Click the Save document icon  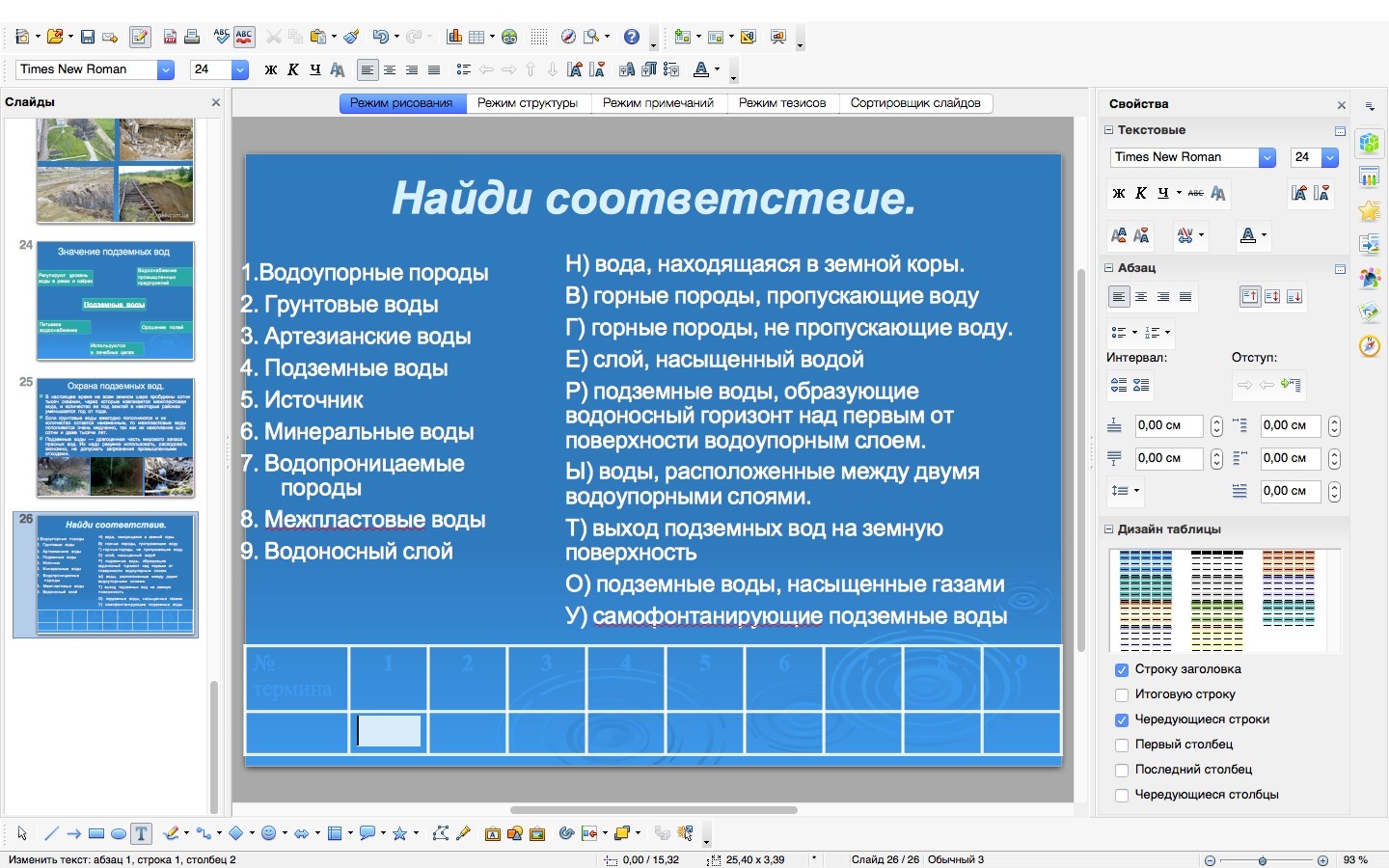click(88, 37)
